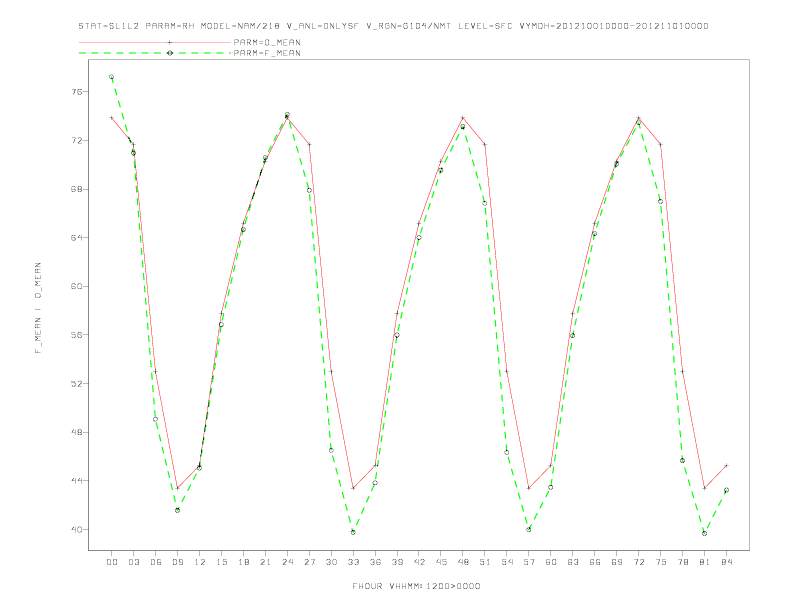
Task: Click the x-axis tick label 36
Action: [x=375, y=562]
